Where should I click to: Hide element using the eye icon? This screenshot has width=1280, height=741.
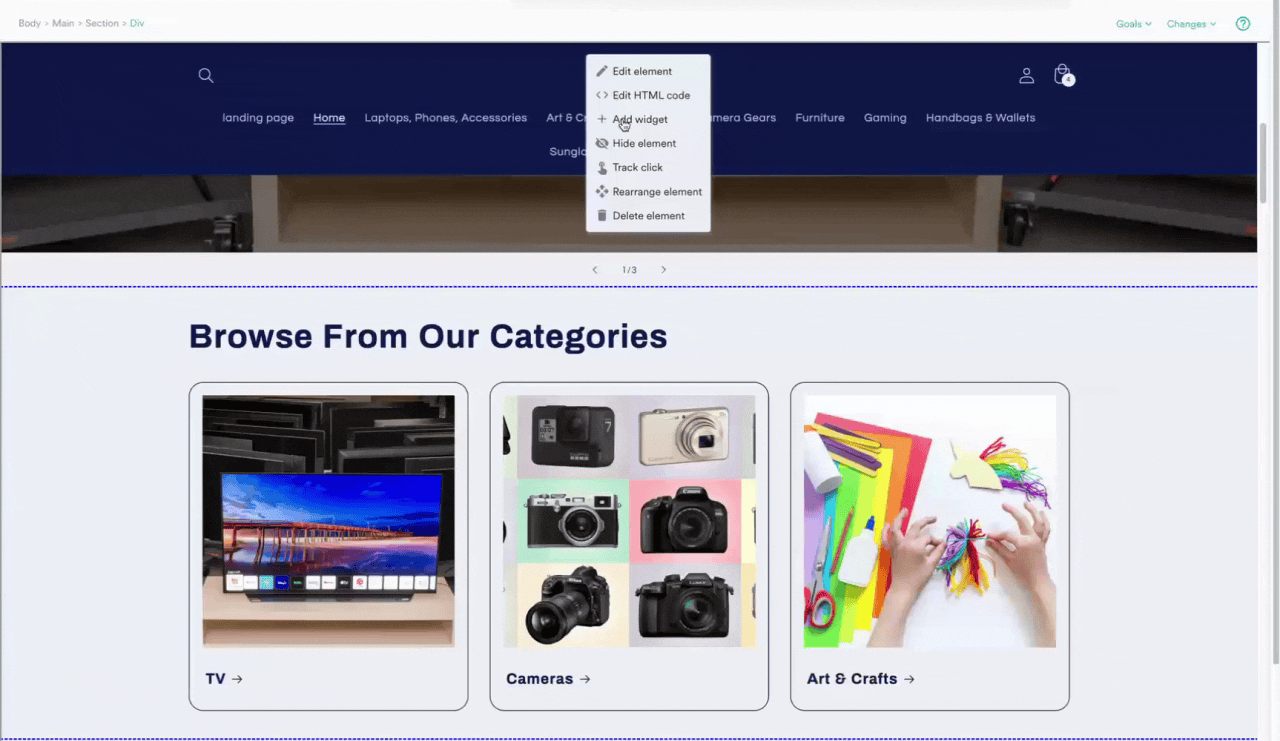click(601, 143)
